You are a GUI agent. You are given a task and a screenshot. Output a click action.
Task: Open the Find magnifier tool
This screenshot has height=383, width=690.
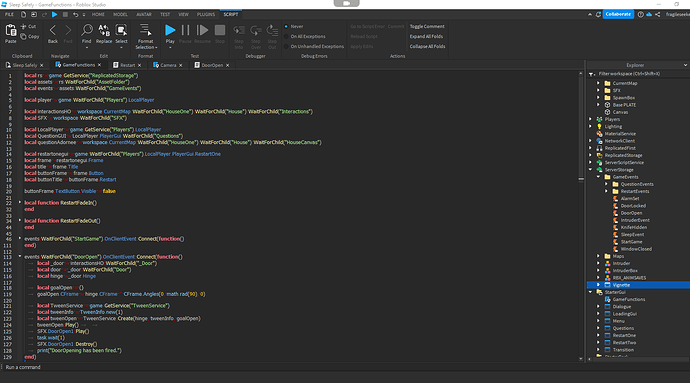[x=87, y=30]
